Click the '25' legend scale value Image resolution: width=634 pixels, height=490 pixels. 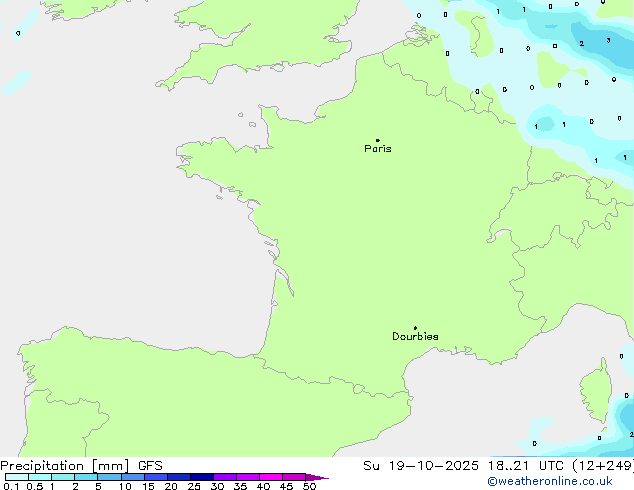[194, 486]
